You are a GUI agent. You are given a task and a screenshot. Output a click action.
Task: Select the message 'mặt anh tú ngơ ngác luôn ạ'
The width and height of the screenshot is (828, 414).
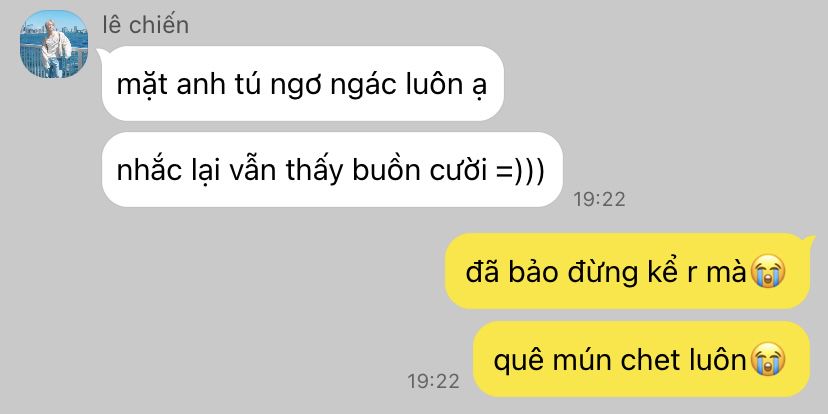[x=302, y=83]
